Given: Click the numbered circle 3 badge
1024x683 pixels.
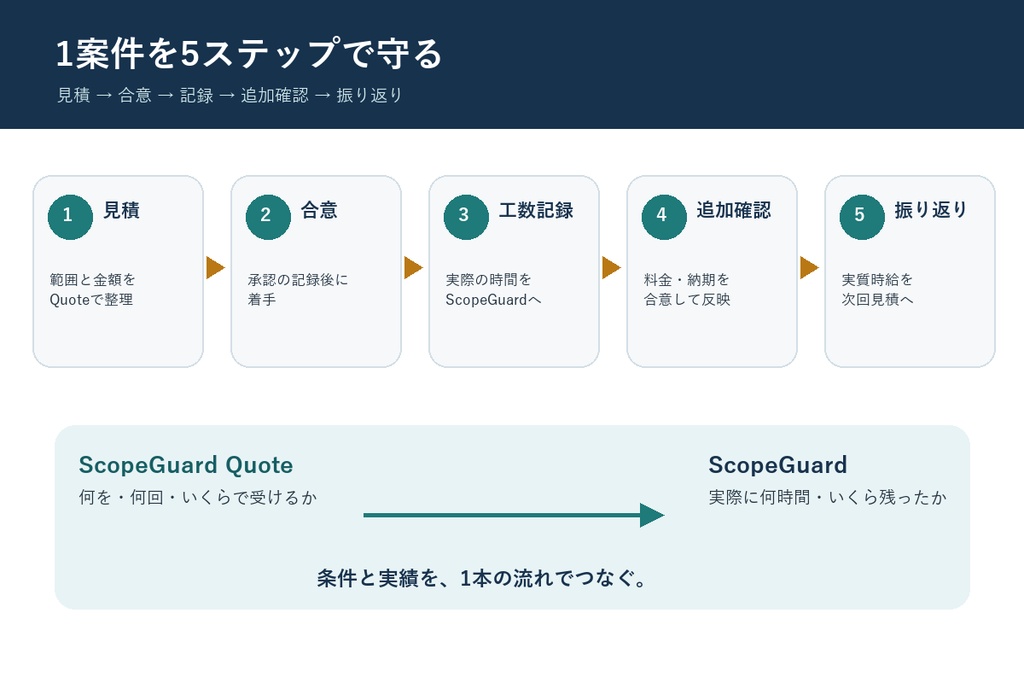Looking at the screenshot, I should 466,217.
